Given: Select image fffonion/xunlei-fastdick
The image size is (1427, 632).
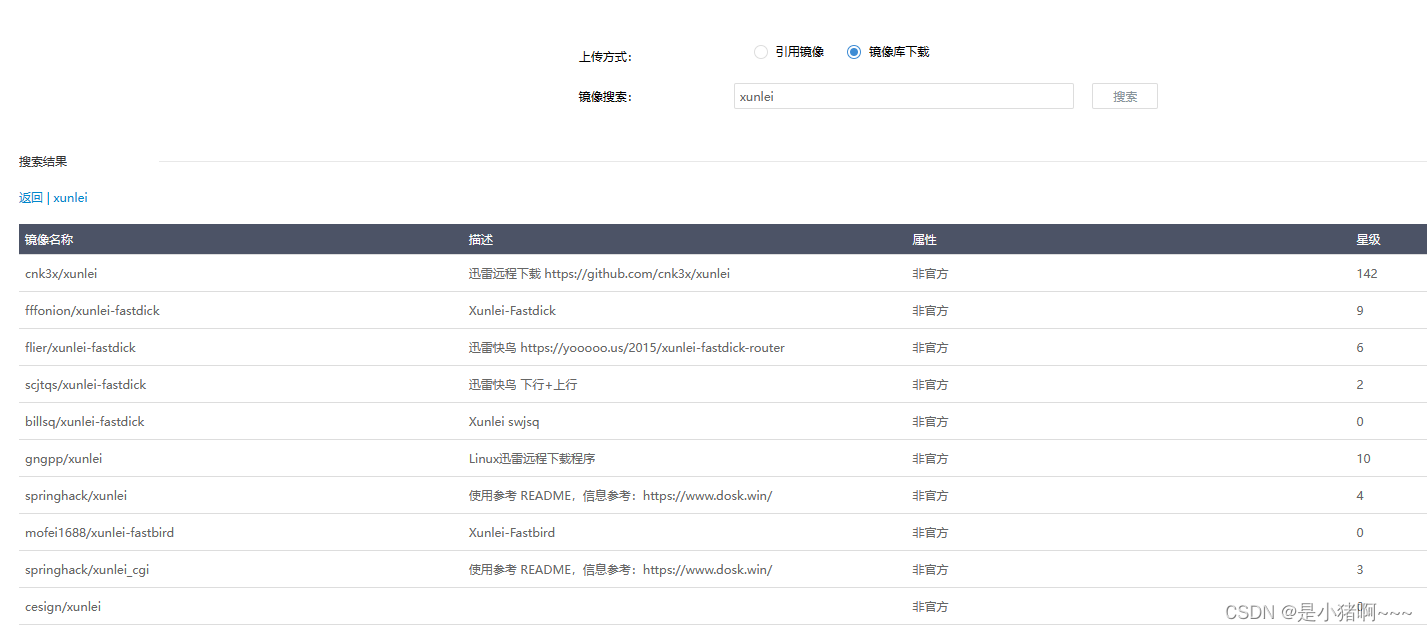Looking at the screenshot, I should coord(92,311).
